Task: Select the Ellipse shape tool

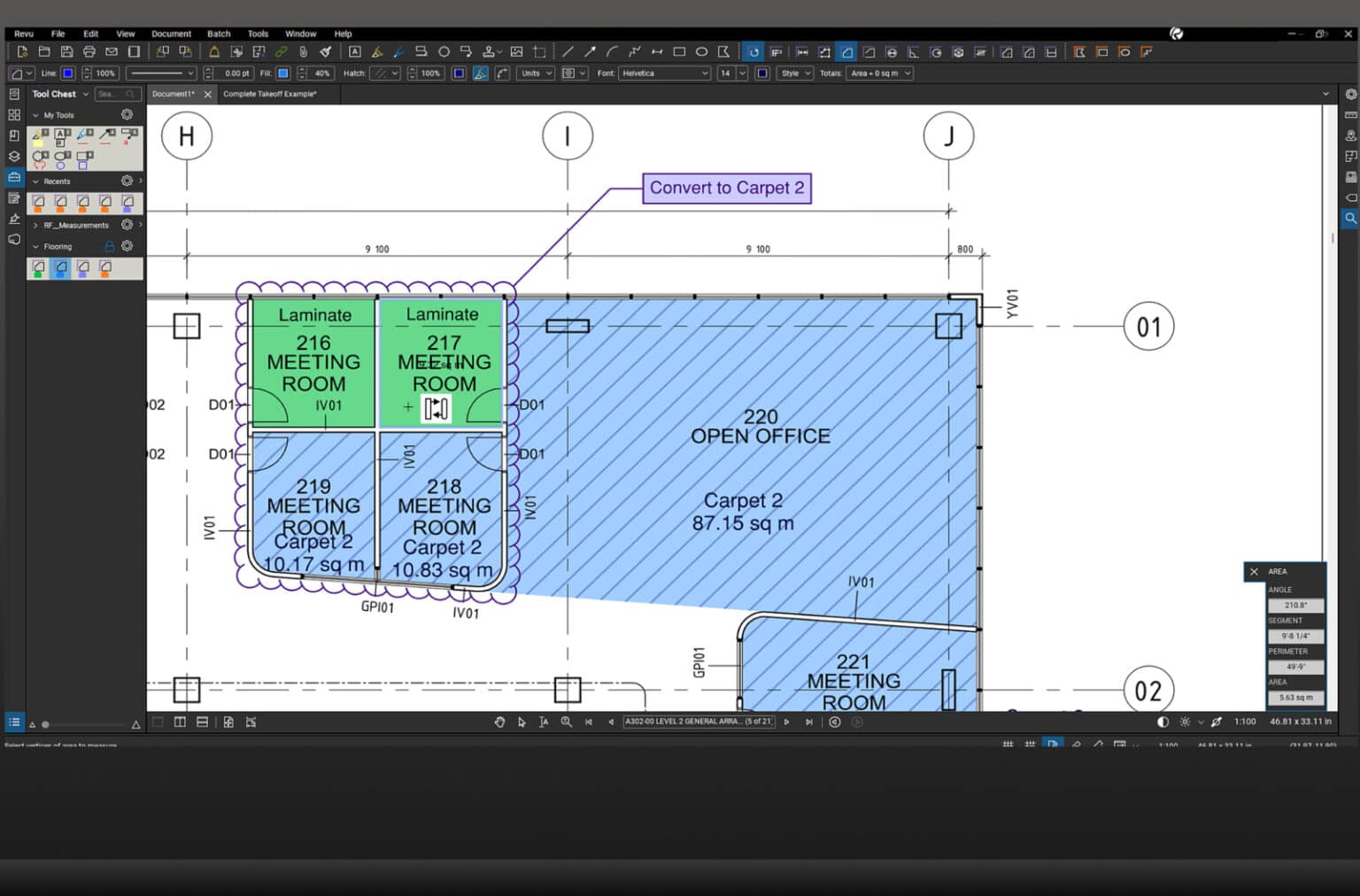Action: (x=701, y=52)
